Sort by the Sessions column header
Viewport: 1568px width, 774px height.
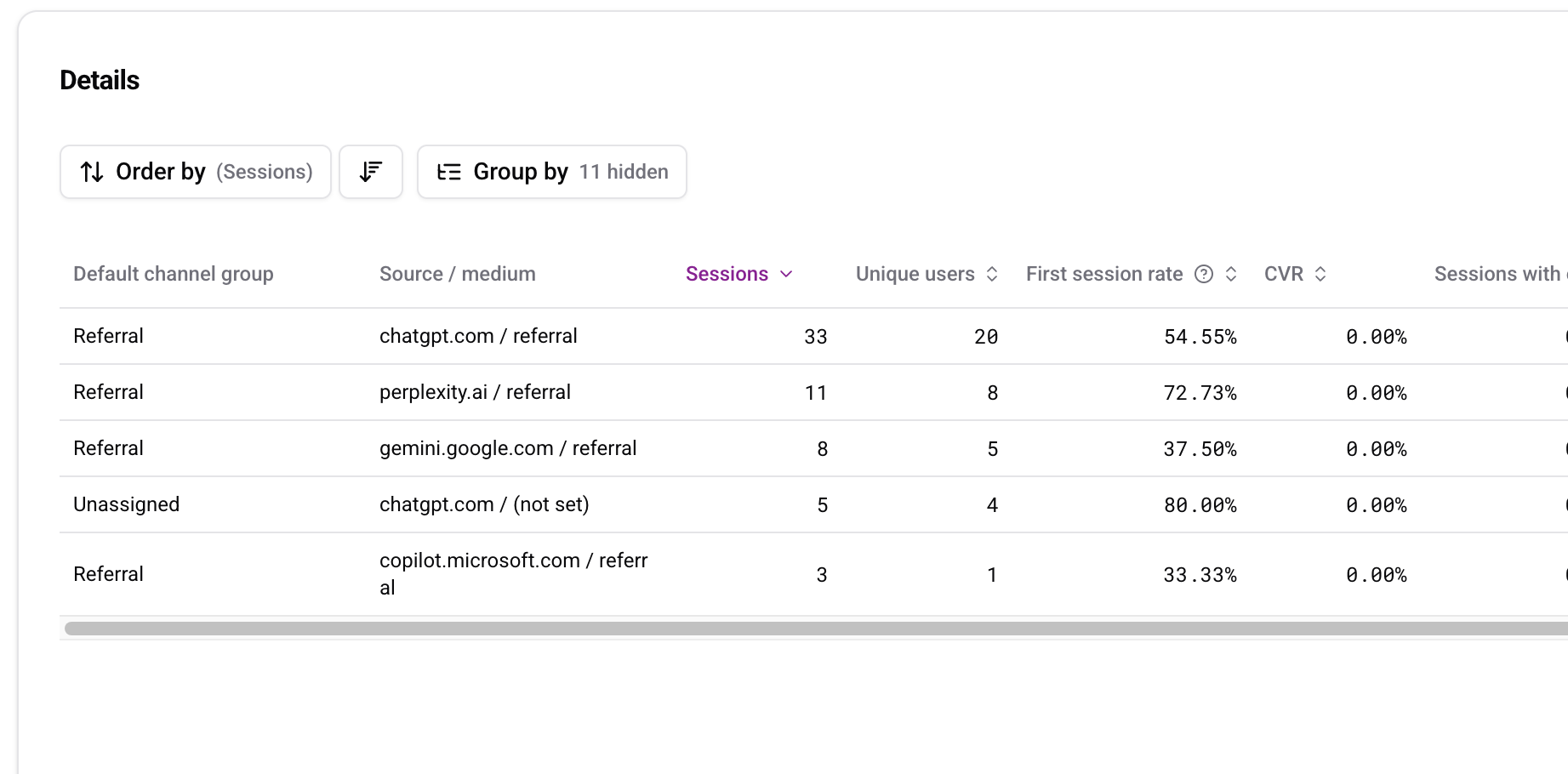click(x=727, y=274)
